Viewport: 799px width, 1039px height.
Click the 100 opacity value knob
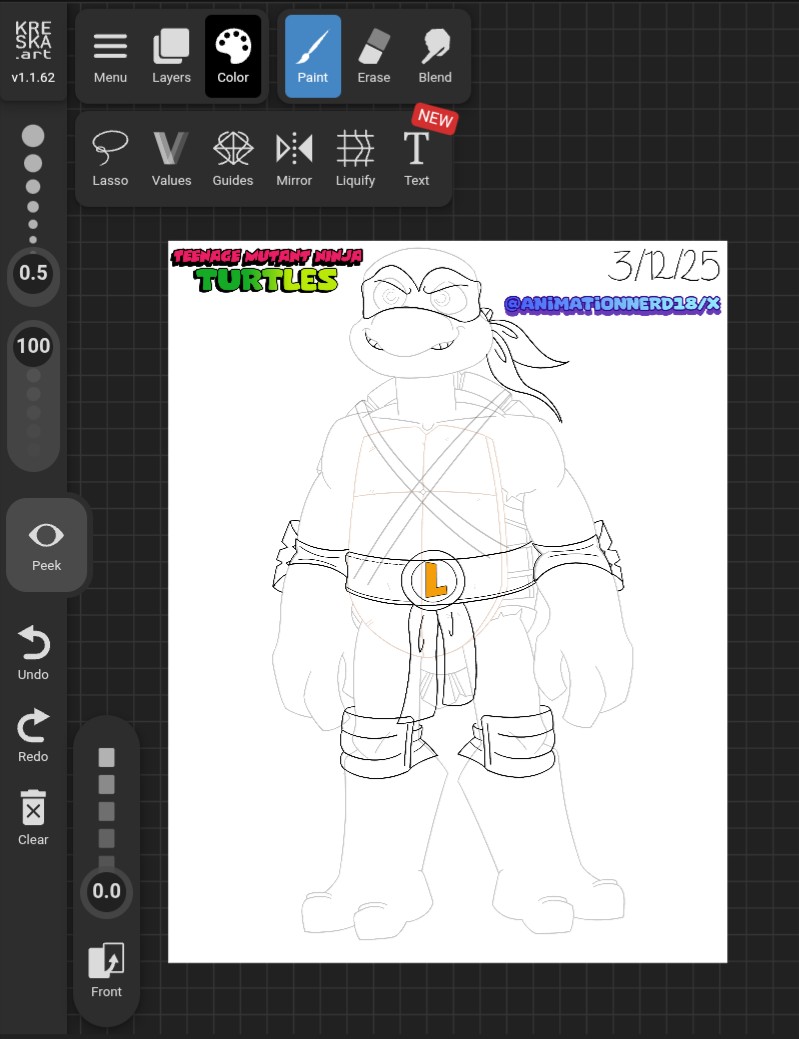point(33,346)
